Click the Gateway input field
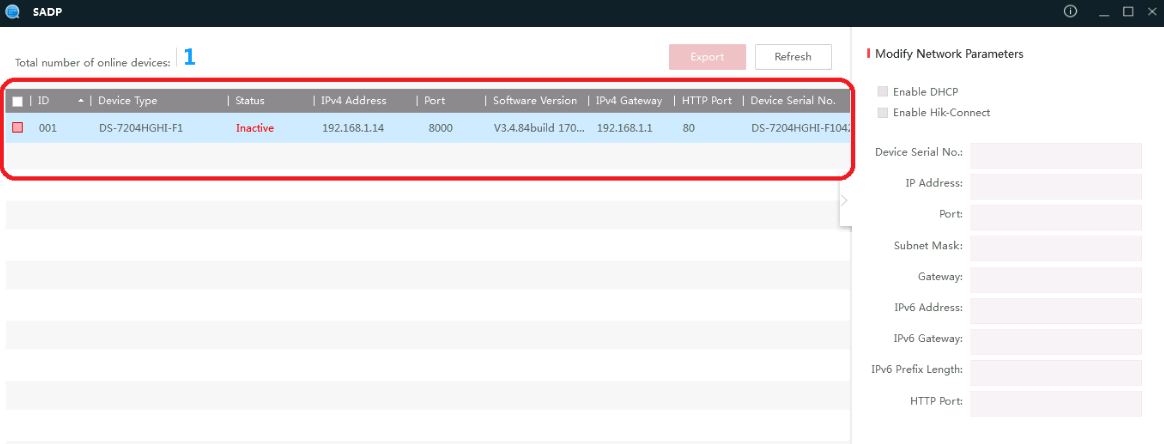 pos(1056,280)
